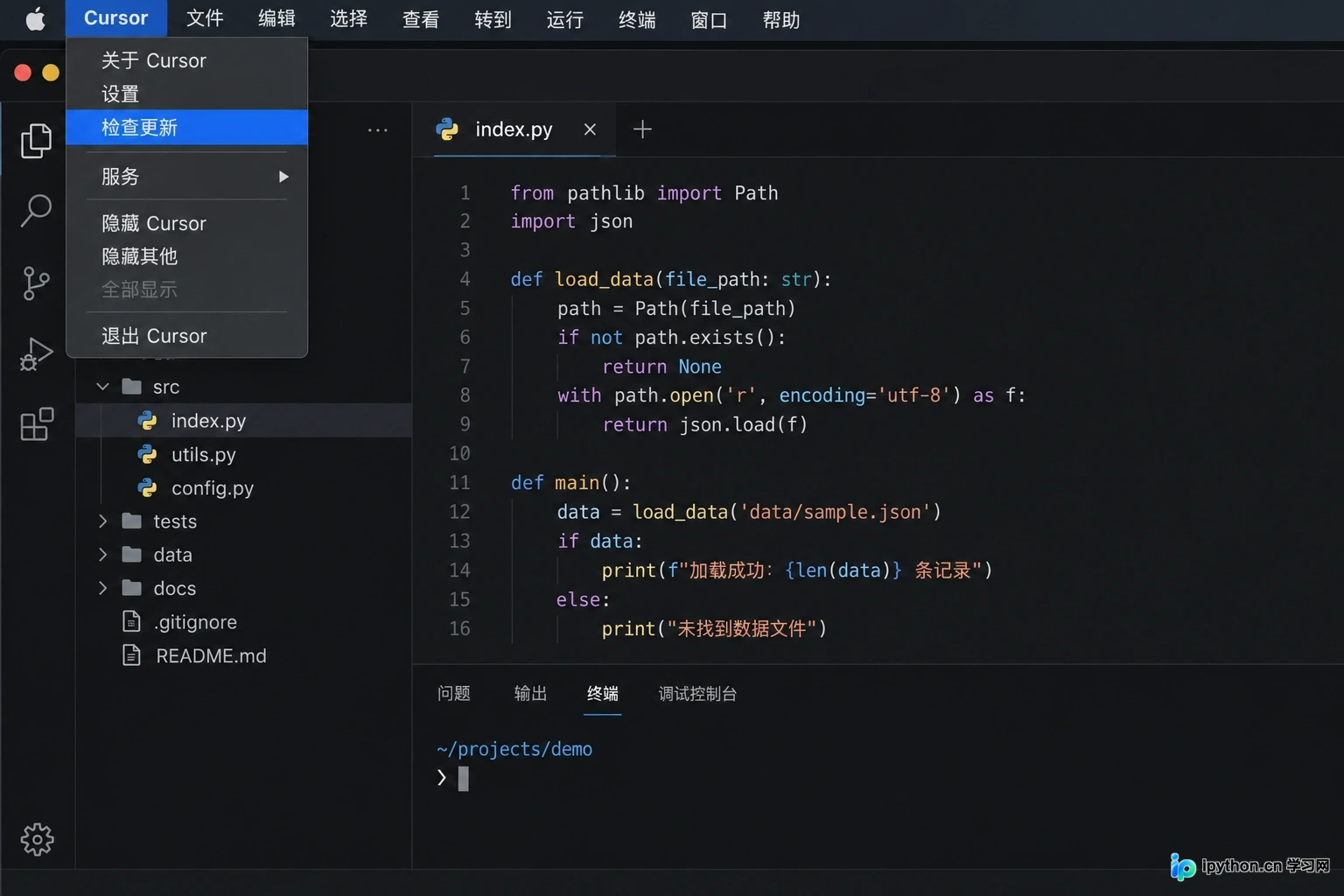Expand the data folder chevron
This screenshot has width=1344, height=896.
tap(102, 554)
